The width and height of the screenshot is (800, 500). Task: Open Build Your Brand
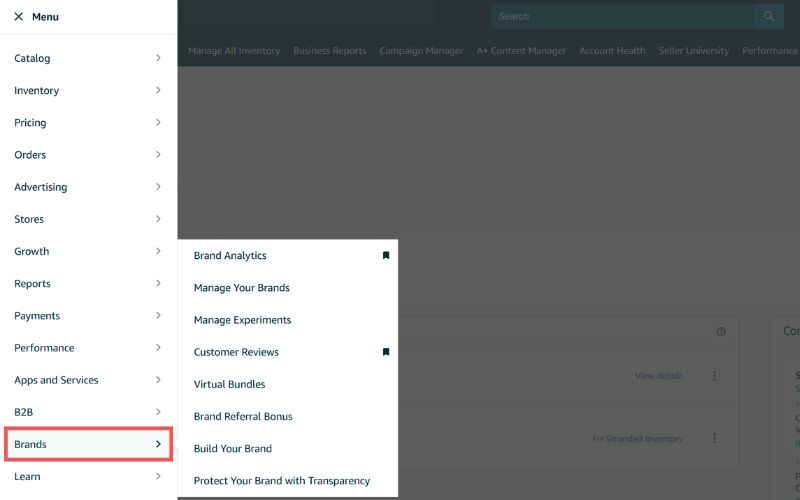point(233,448)
